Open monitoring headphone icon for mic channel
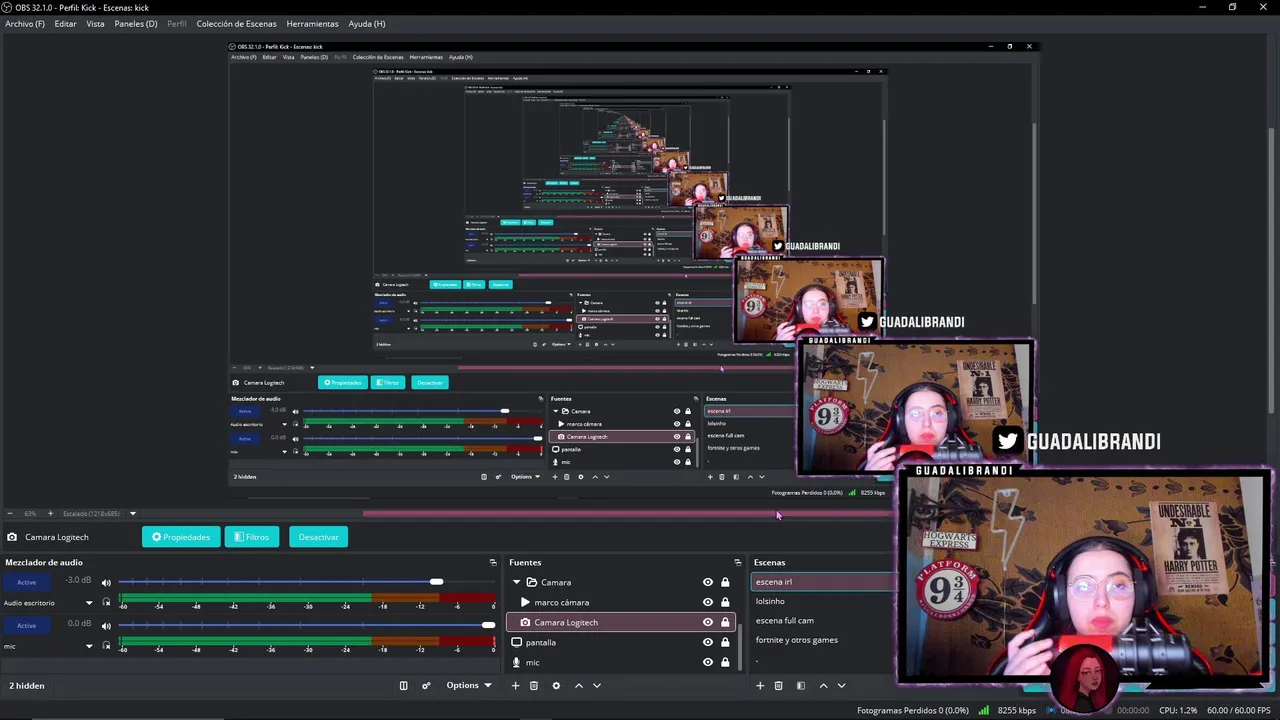 [106, 646]
